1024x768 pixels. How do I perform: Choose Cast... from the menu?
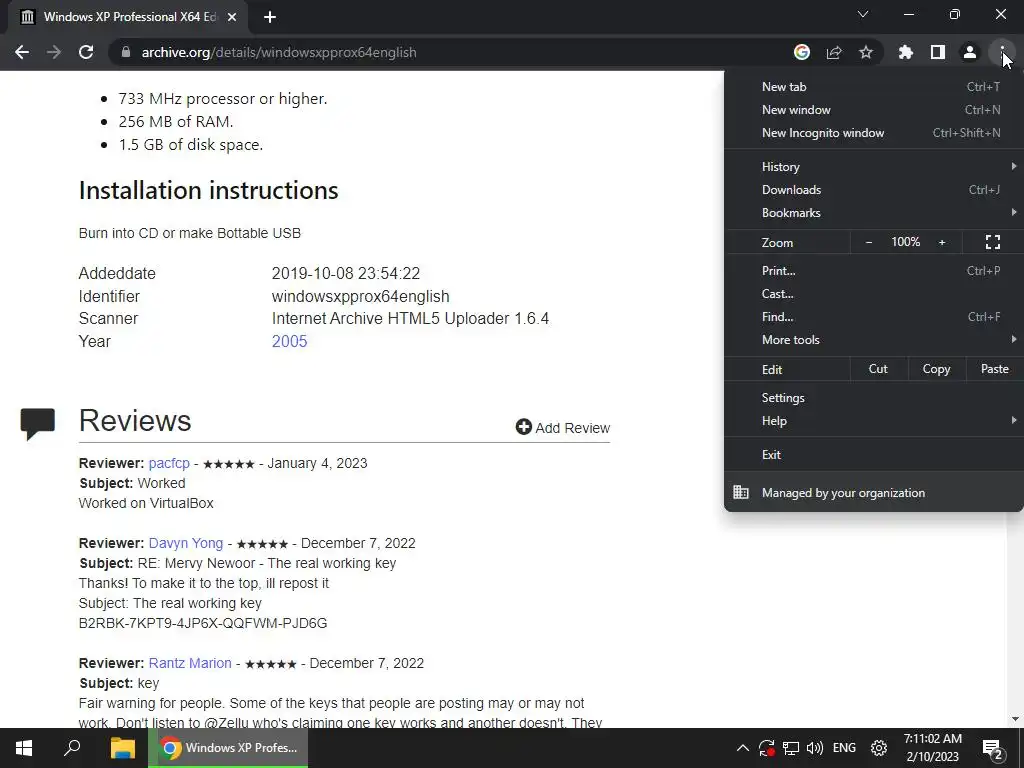[x=874, y=294]
